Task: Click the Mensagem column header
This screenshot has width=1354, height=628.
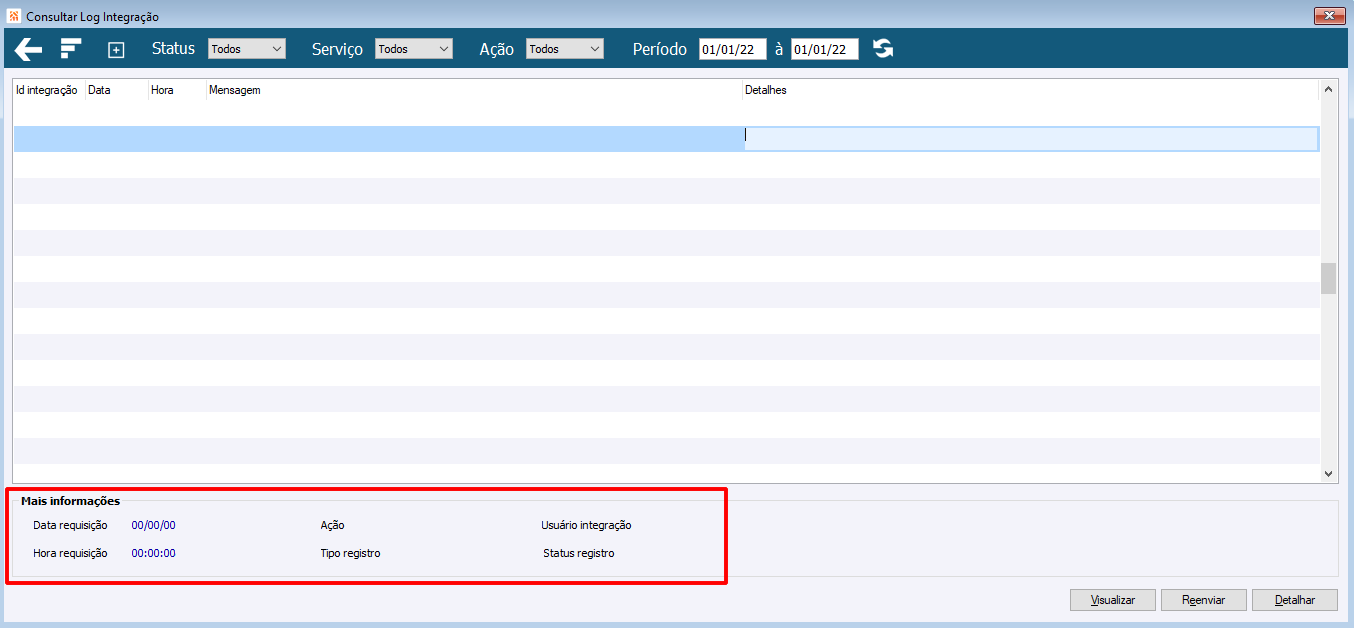Action: point(474,90)
